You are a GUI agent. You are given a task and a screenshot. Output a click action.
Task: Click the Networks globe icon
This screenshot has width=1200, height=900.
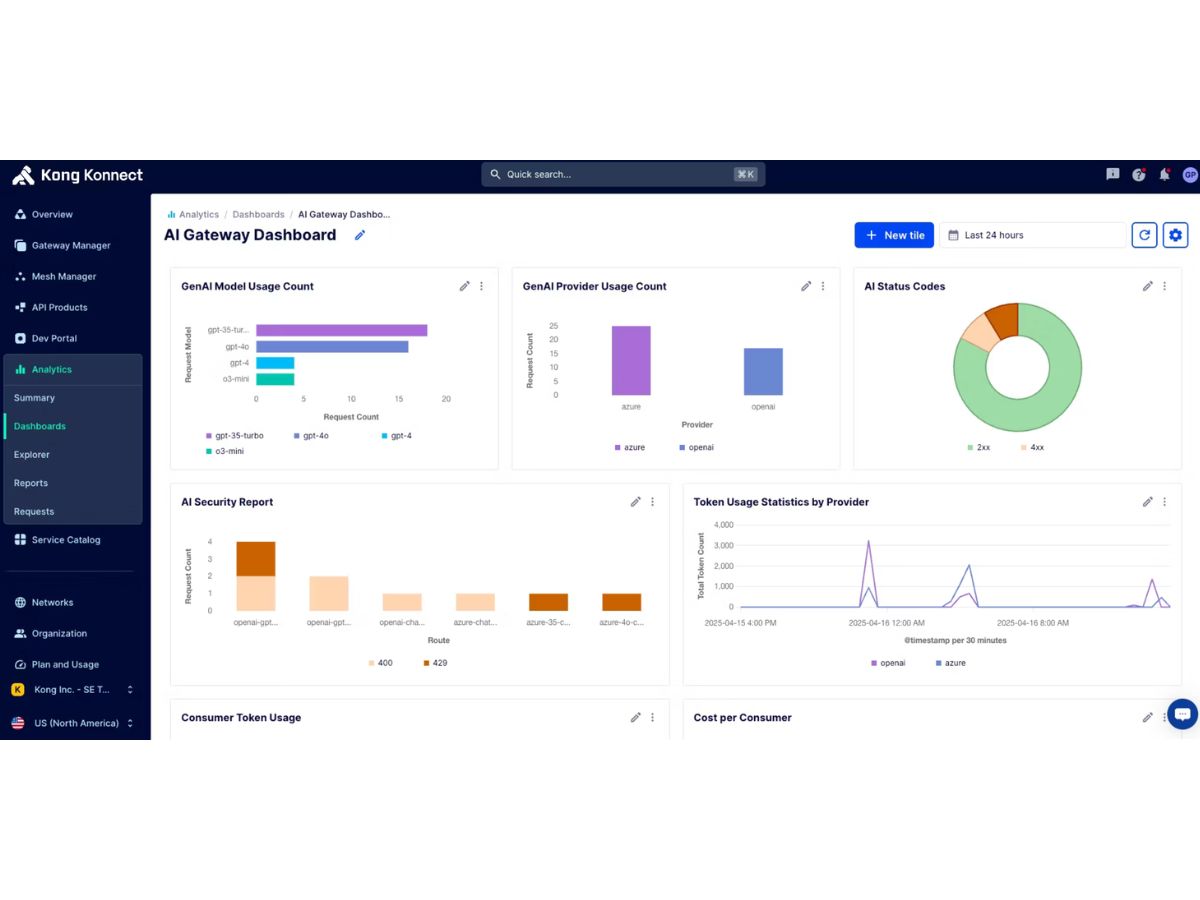point(21,603)
